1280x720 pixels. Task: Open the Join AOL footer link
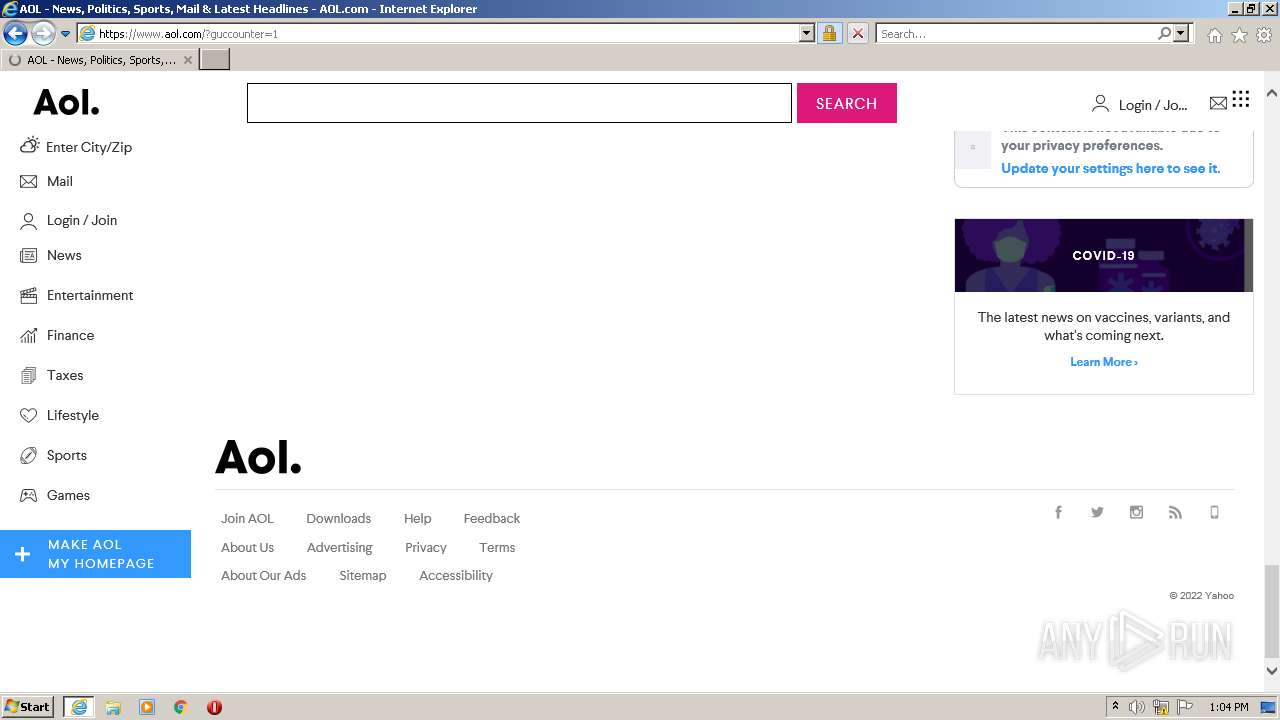[247, 518]
